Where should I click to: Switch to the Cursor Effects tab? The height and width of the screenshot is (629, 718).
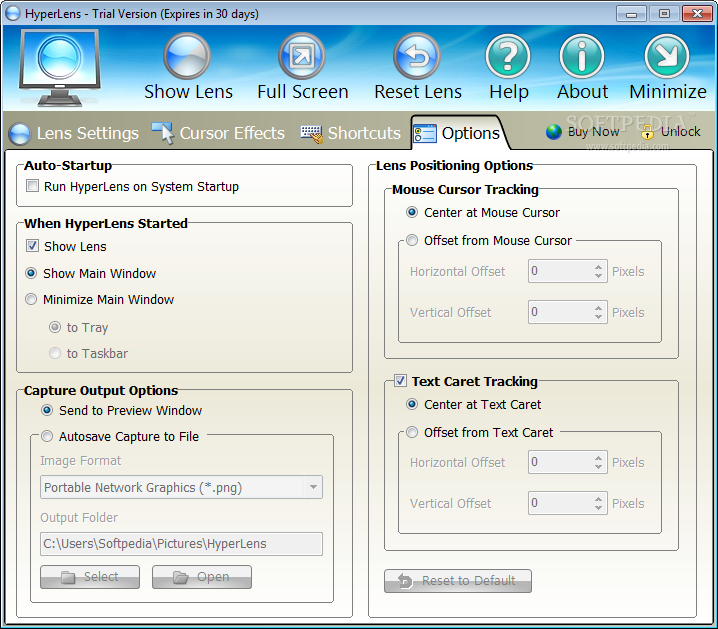218,133
